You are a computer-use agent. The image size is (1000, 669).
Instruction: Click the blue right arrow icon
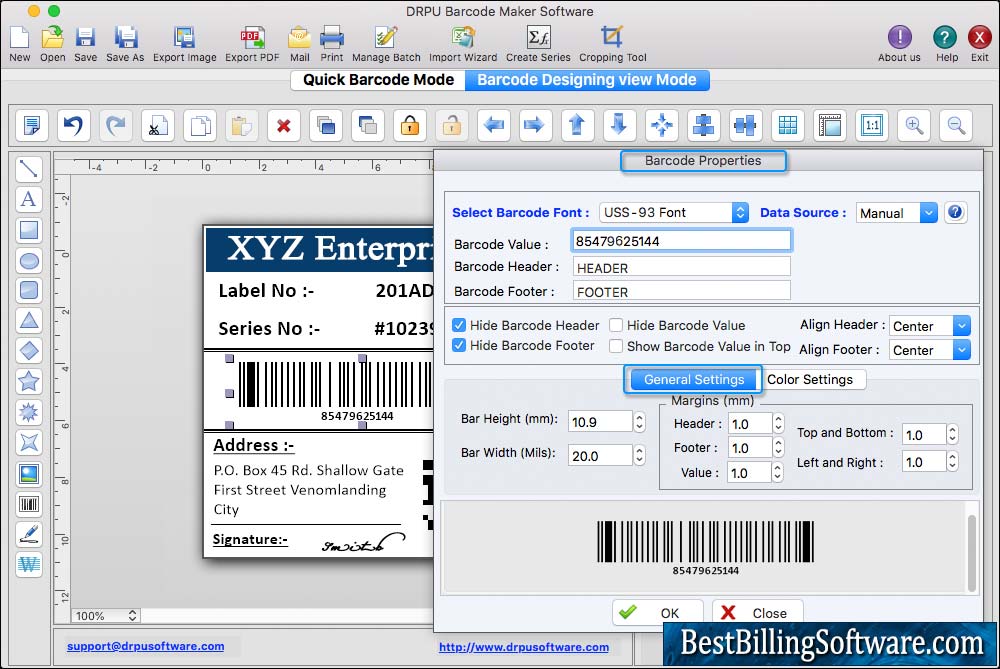tap(534, 125)
